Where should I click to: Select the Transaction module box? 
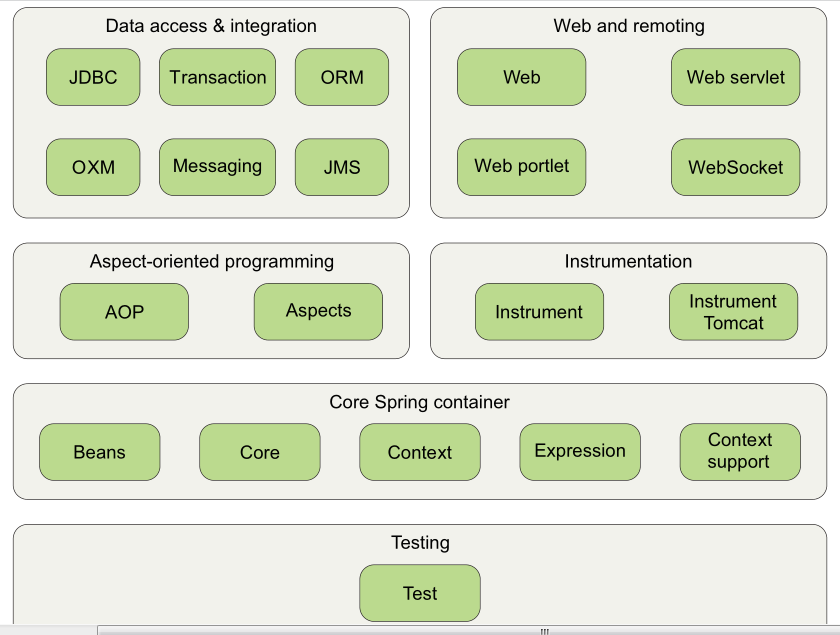tap(218, 77)
